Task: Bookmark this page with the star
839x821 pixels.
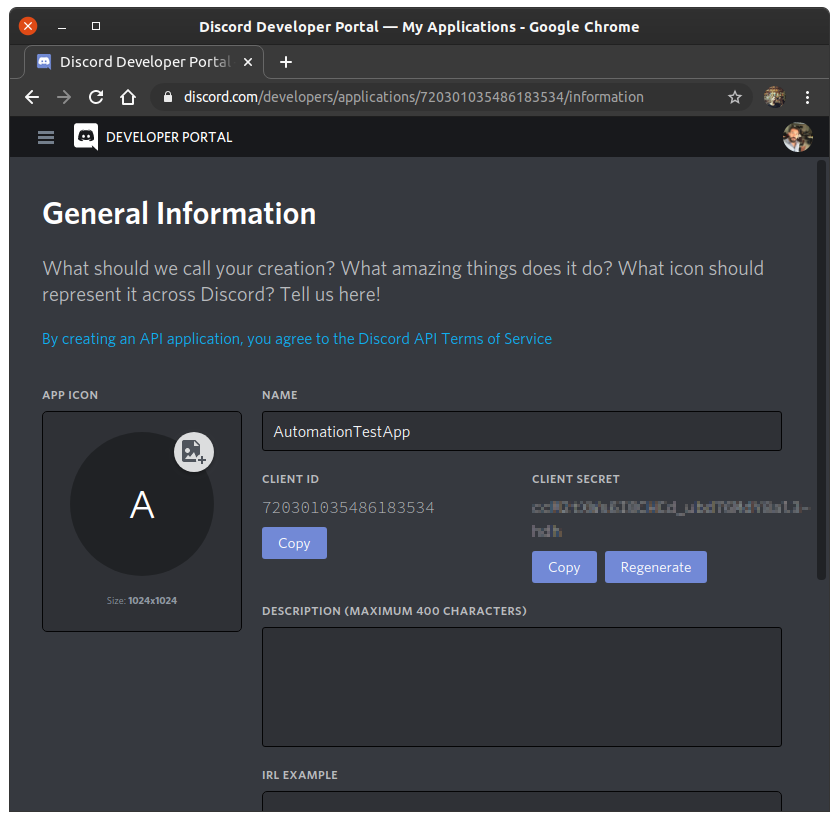Action: point(735,97)
